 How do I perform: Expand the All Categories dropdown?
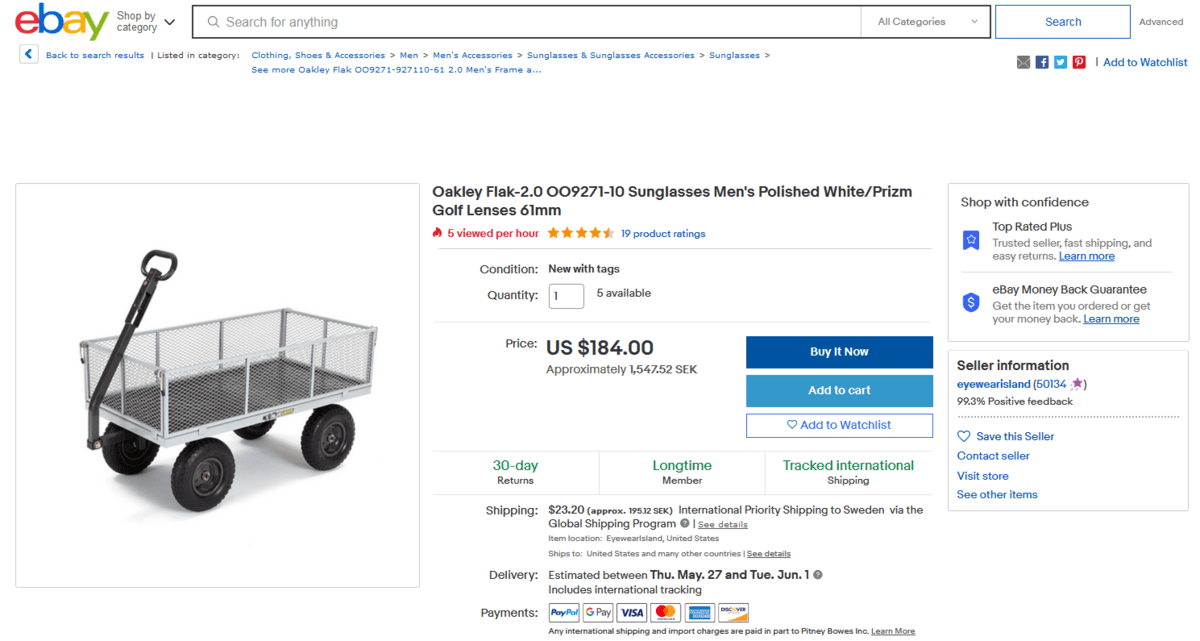tap(927, 22)
